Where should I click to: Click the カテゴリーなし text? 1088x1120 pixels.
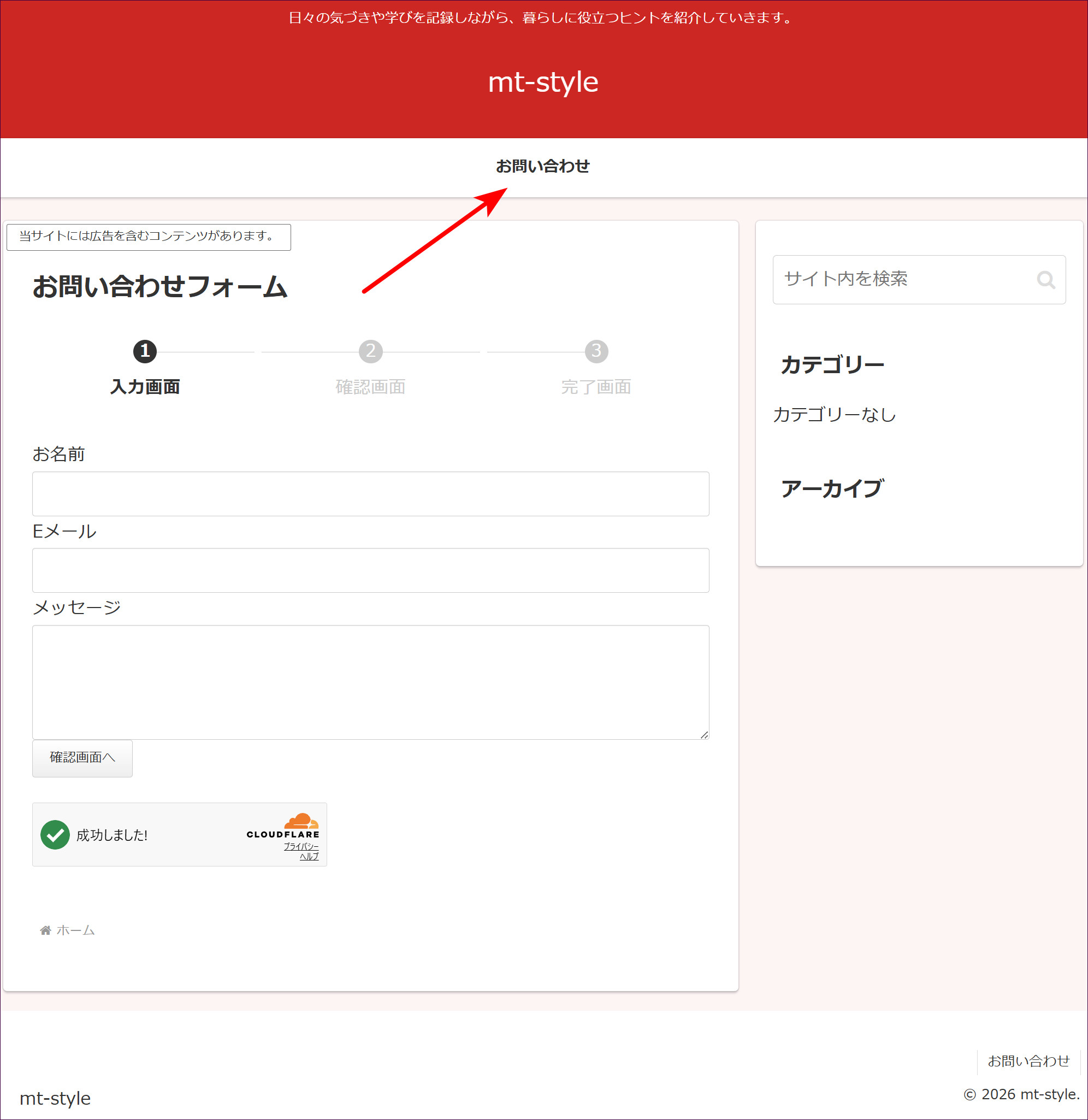834,415
